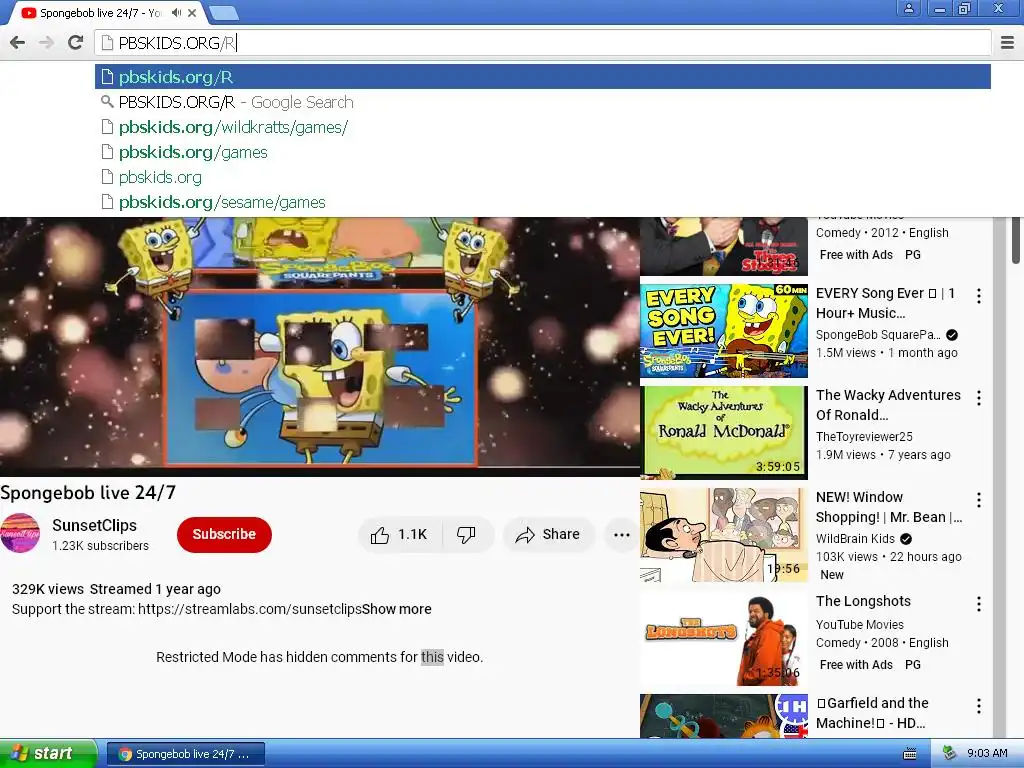Image resolution: width=1024 pixels, height=768 pixels.
Task: Click the search magnifier icon in suggestions
Action: click(107, 103)
